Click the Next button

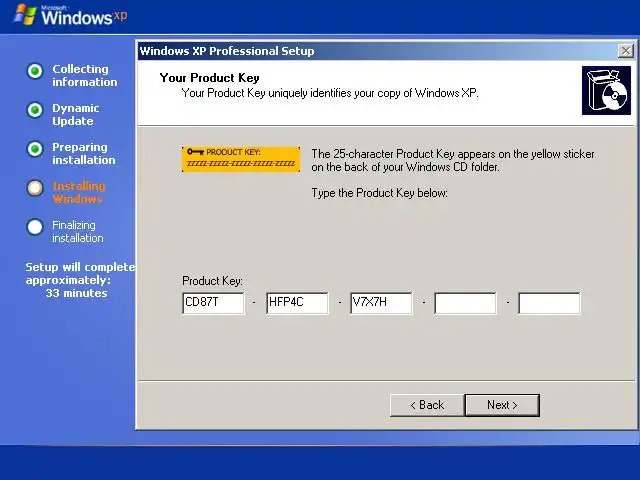click(502, 405)
